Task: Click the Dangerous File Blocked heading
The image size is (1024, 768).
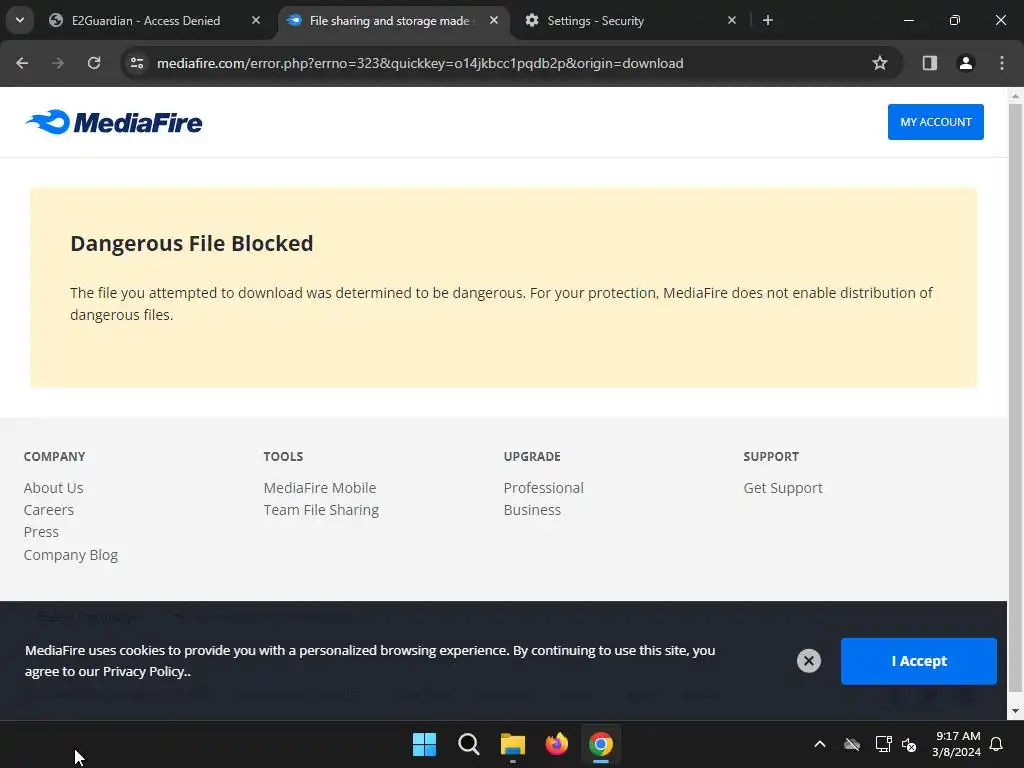Action: pos(192,244)
